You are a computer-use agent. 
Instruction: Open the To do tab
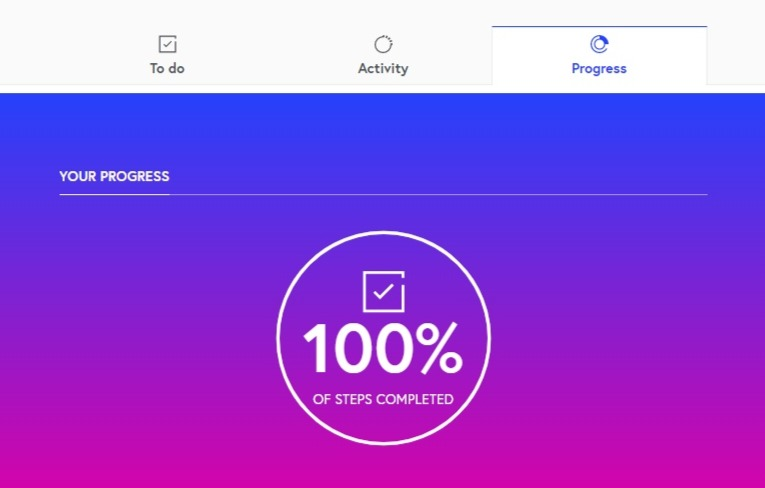pos(167,55)
